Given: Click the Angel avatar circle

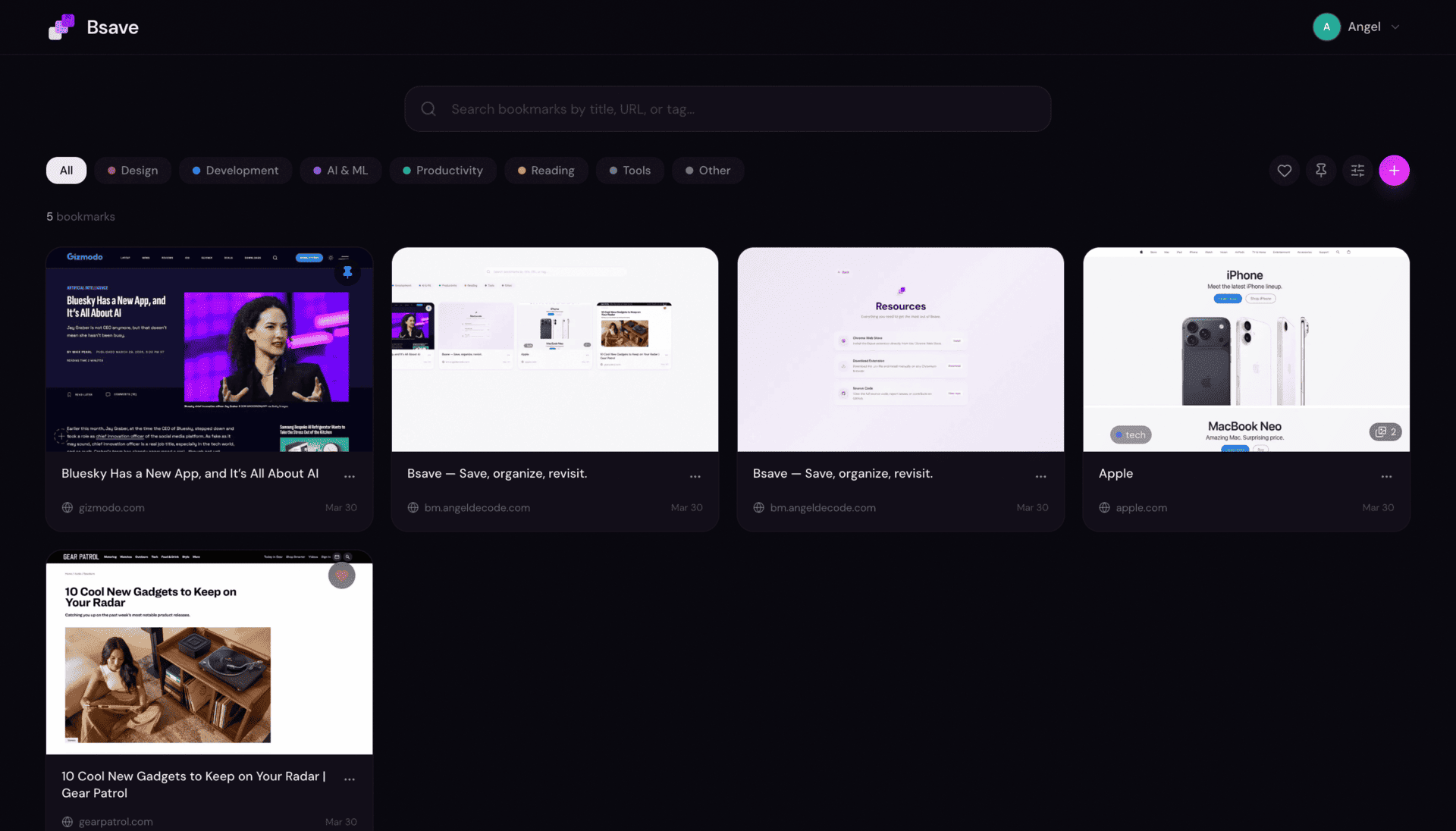Looking at the screenshot, I should pyautogui.click(x=1326, y=27).
